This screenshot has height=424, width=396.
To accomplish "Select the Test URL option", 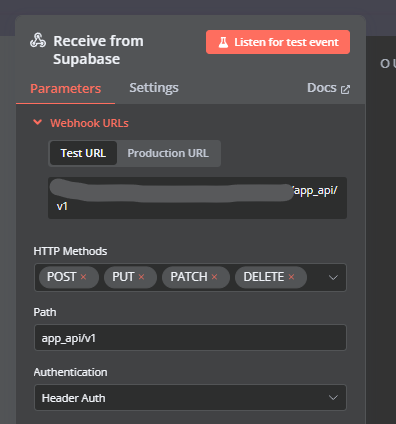I will tap(83, 153).
